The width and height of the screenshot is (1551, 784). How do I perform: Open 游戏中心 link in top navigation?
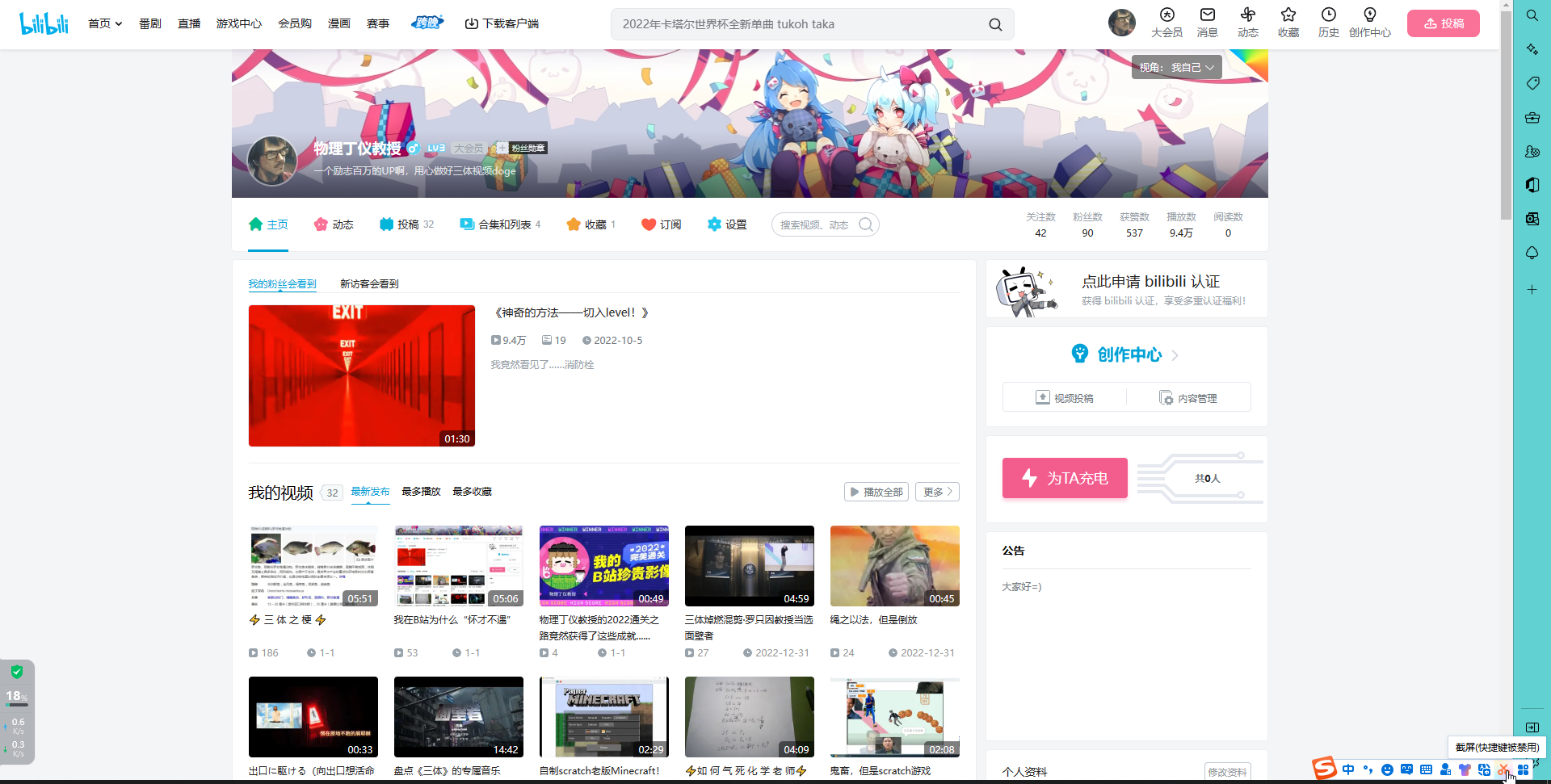[x=239, y=23]
